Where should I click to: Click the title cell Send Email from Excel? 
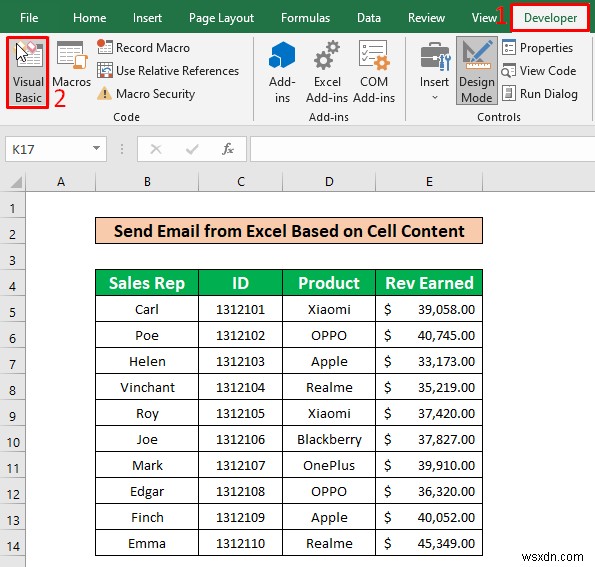tap(289, 231)
